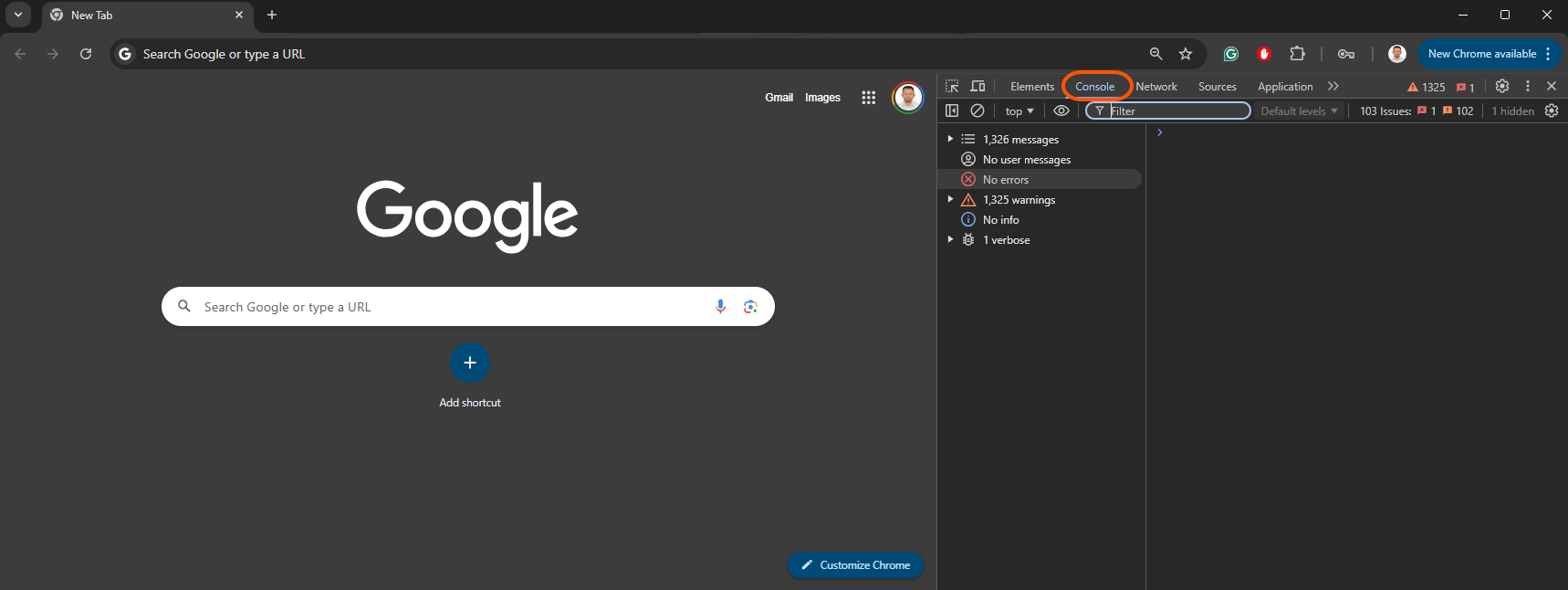Clear the console with the ban icon

(977, 111)
